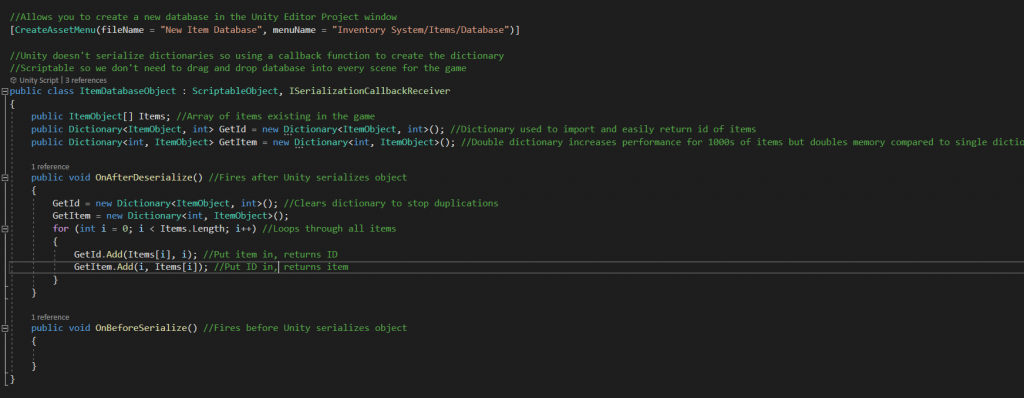Click ScriptableObject in the class declaration

click(x=230, y=91)
